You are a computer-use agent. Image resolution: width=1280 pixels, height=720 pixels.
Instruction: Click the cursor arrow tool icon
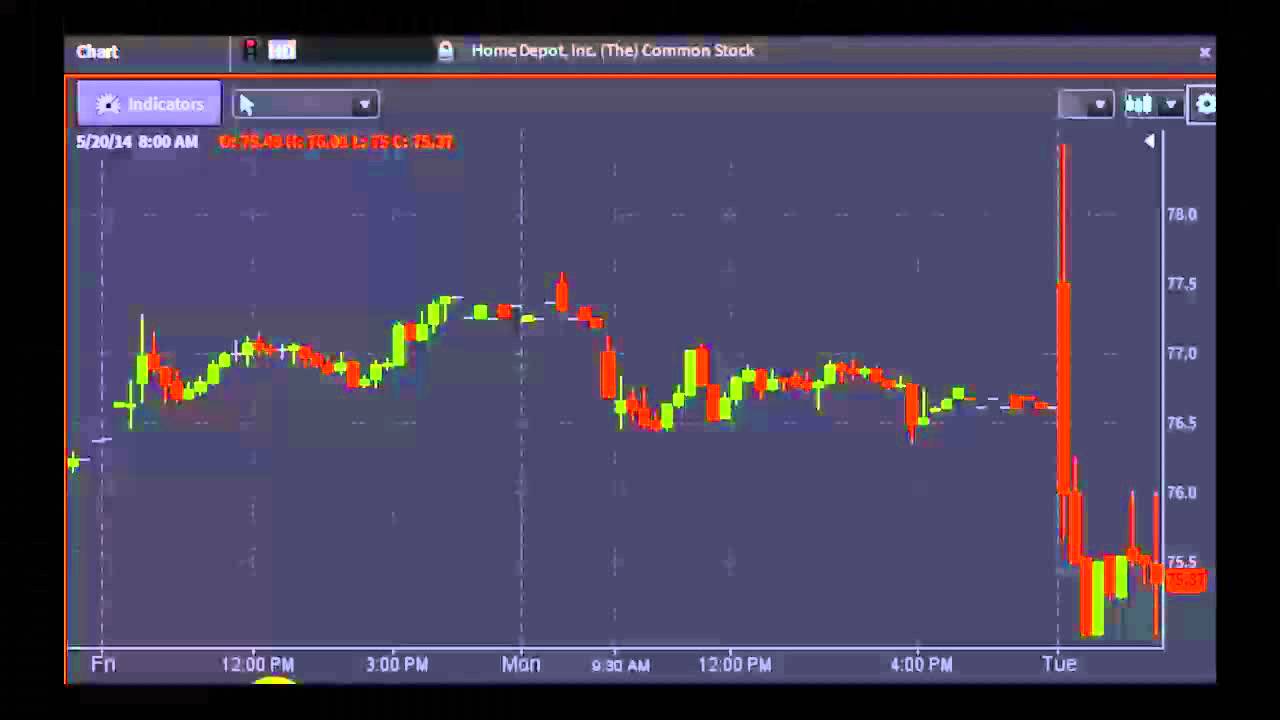pos(247,104)
